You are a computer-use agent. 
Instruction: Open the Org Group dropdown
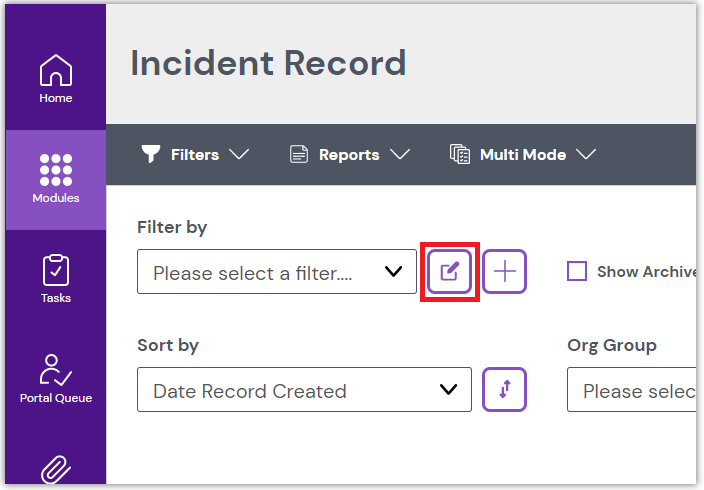632,390
